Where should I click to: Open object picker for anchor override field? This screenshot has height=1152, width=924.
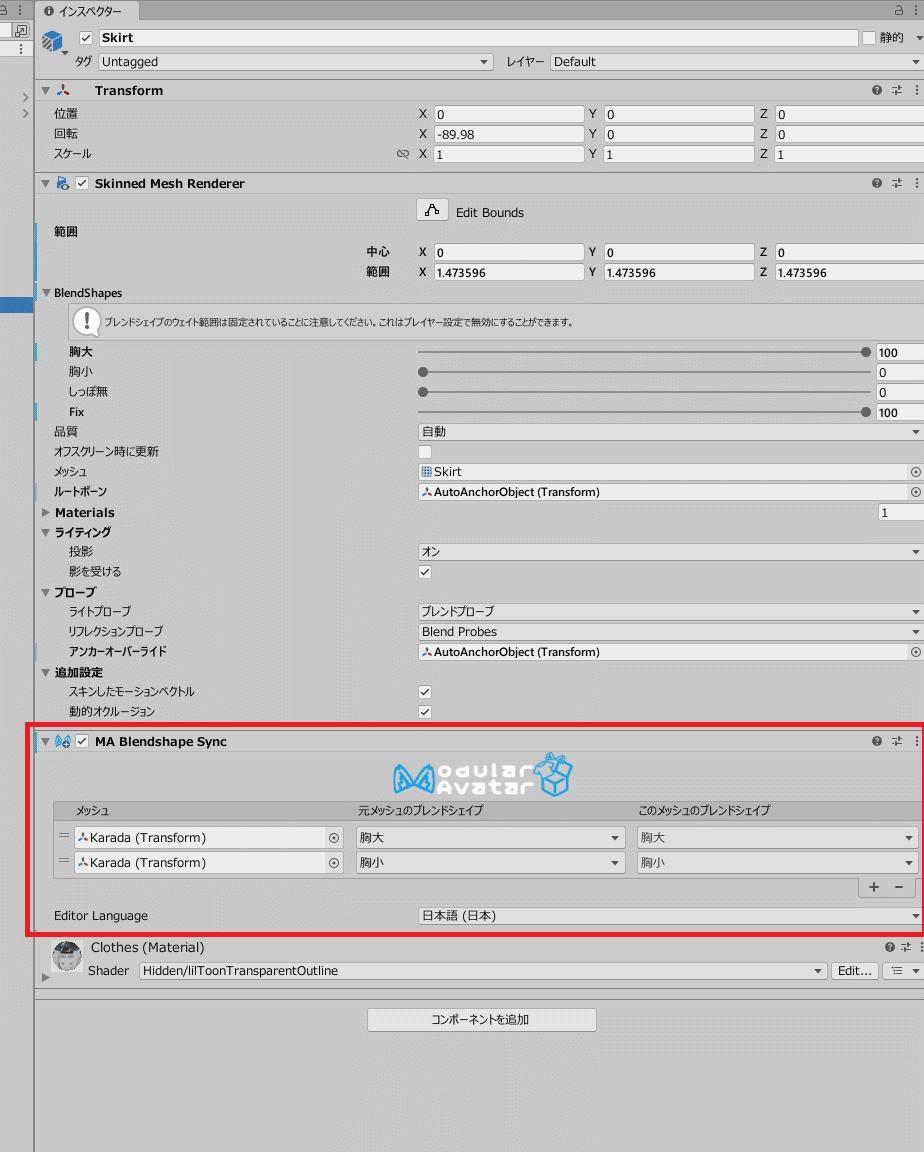[x=915, y=652]
